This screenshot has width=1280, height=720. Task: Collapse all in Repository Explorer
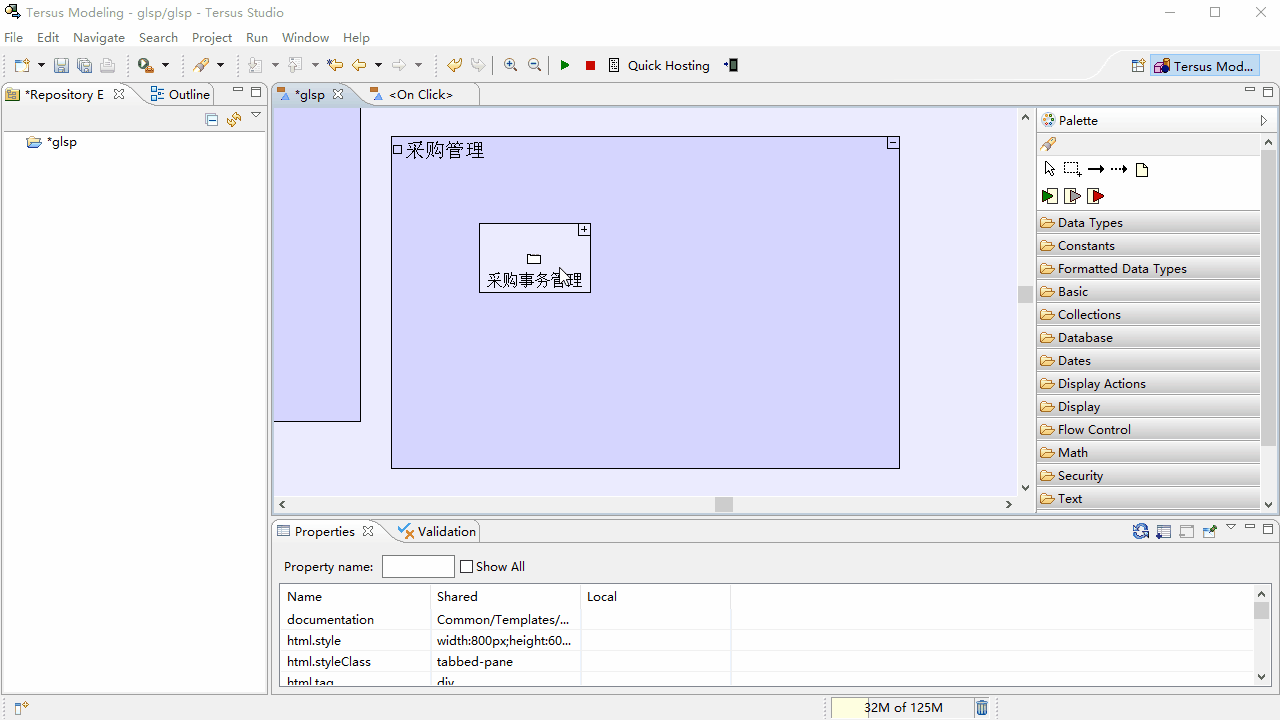tap(211, 119)
